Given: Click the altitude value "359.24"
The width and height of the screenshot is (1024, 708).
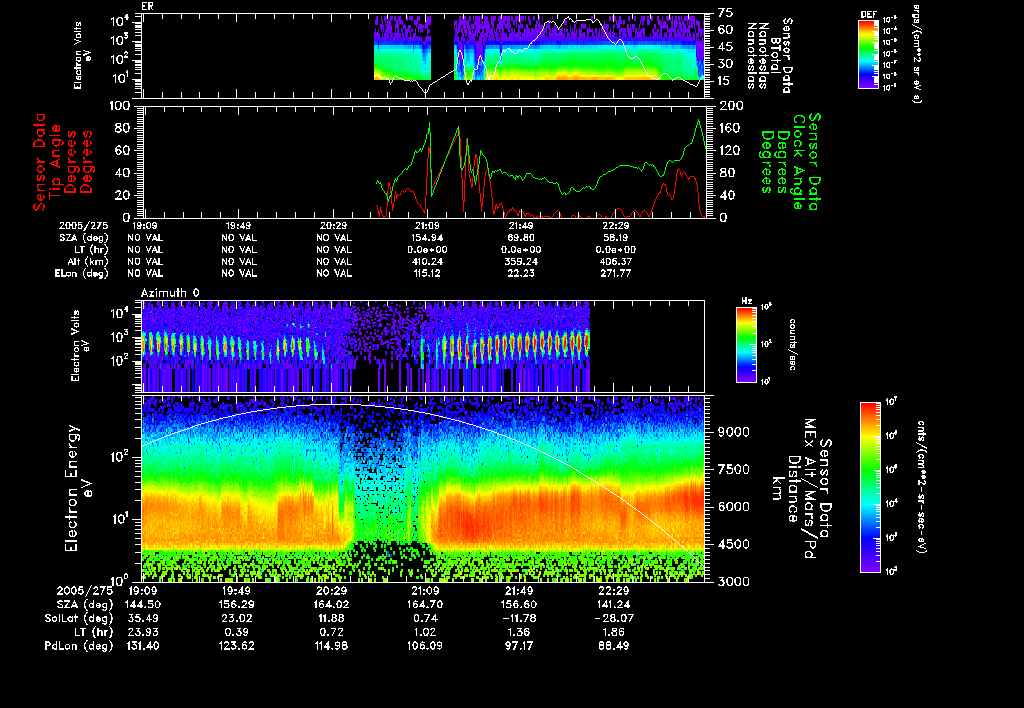Looking at the screenshot, I should (x=520, y=261).
